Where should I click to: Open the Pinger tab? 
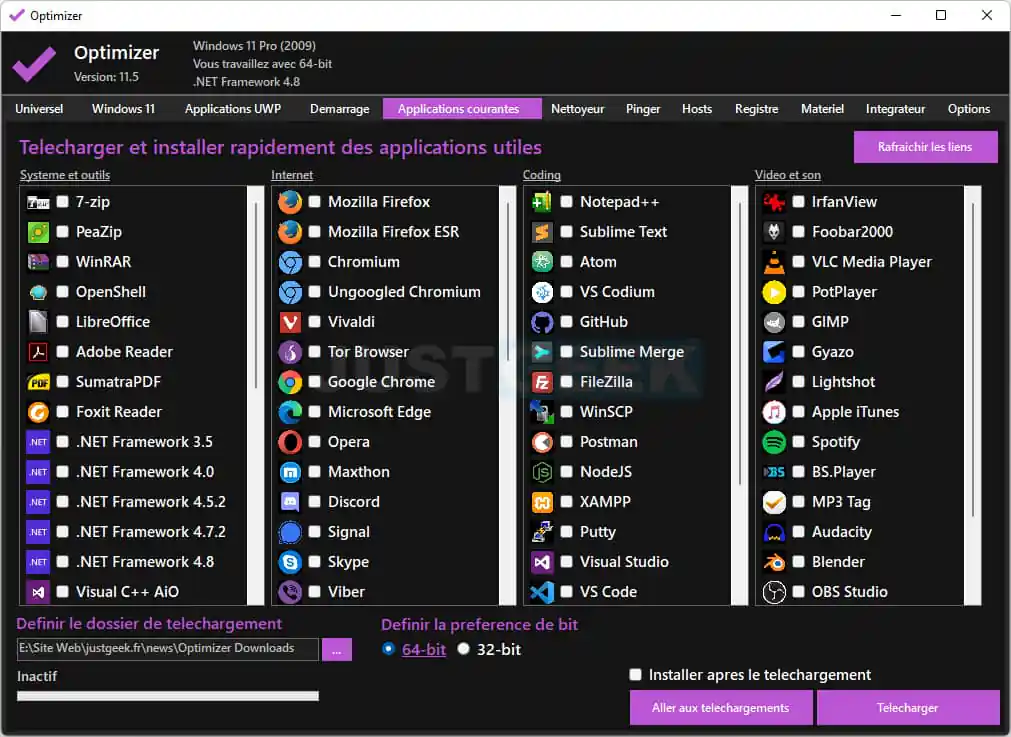point(643,109)
